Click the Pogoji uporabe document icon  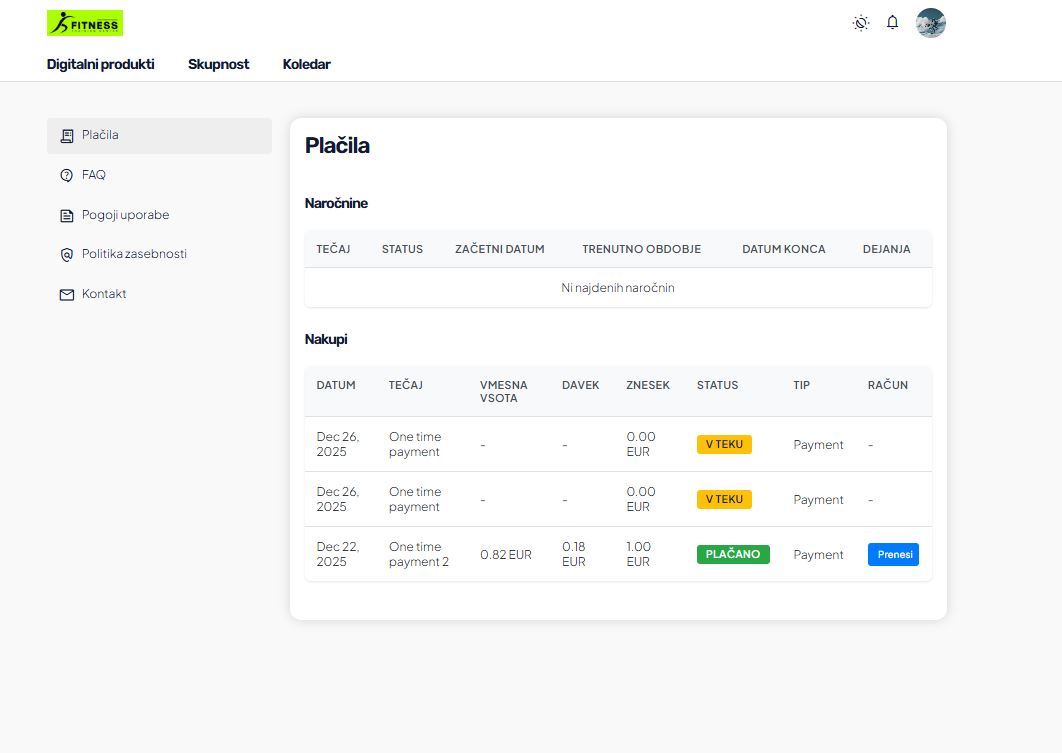[x=67, y=215]
